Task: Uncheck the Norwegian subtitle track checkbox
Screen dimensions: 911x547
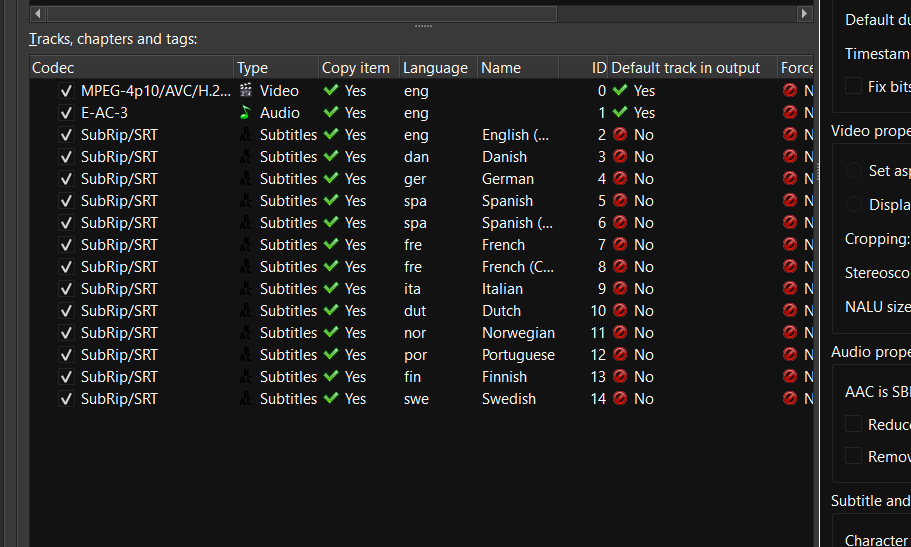Action: click(66, 333)
